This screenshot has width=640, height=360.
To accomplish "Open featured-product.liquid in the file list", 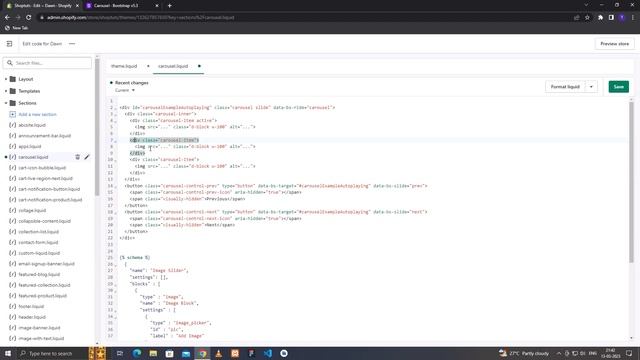I will pos(42,296).
